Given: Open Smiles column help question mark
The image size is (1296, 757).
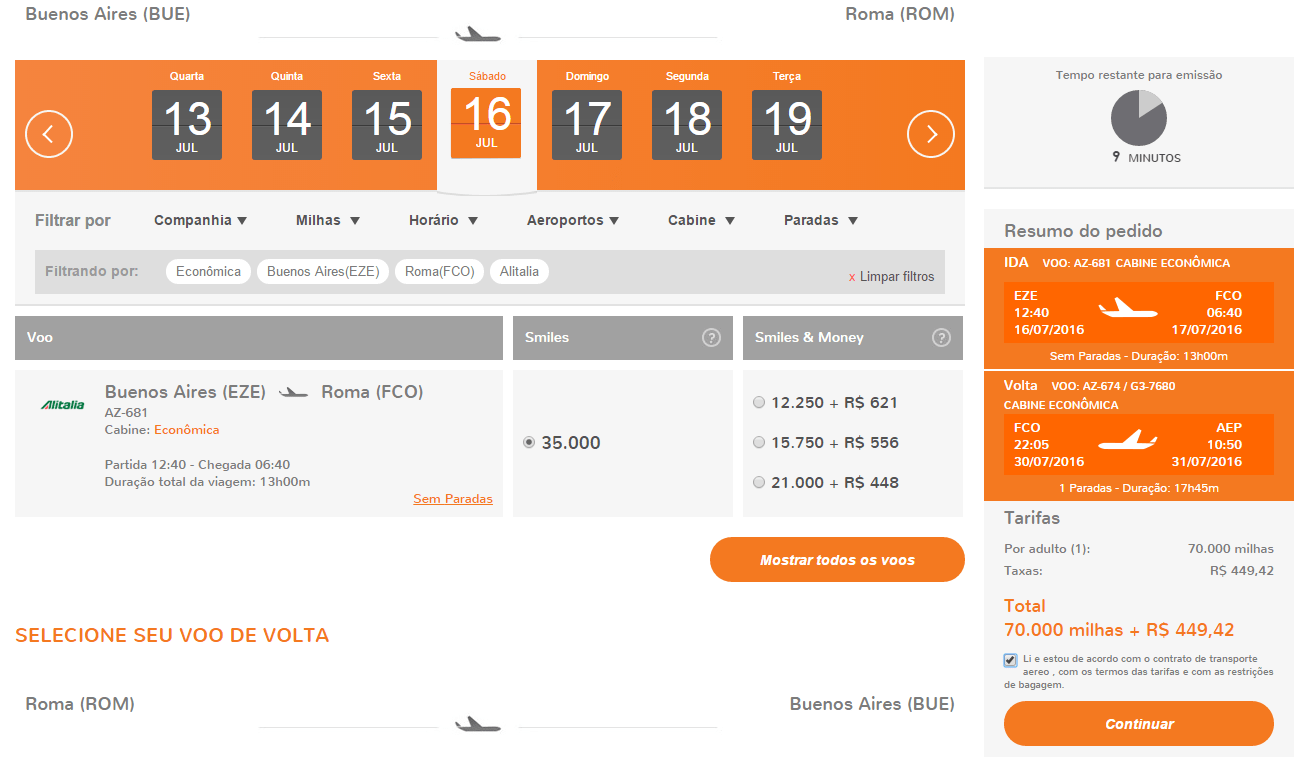Looking at the screenshot, I should (712, 338).
